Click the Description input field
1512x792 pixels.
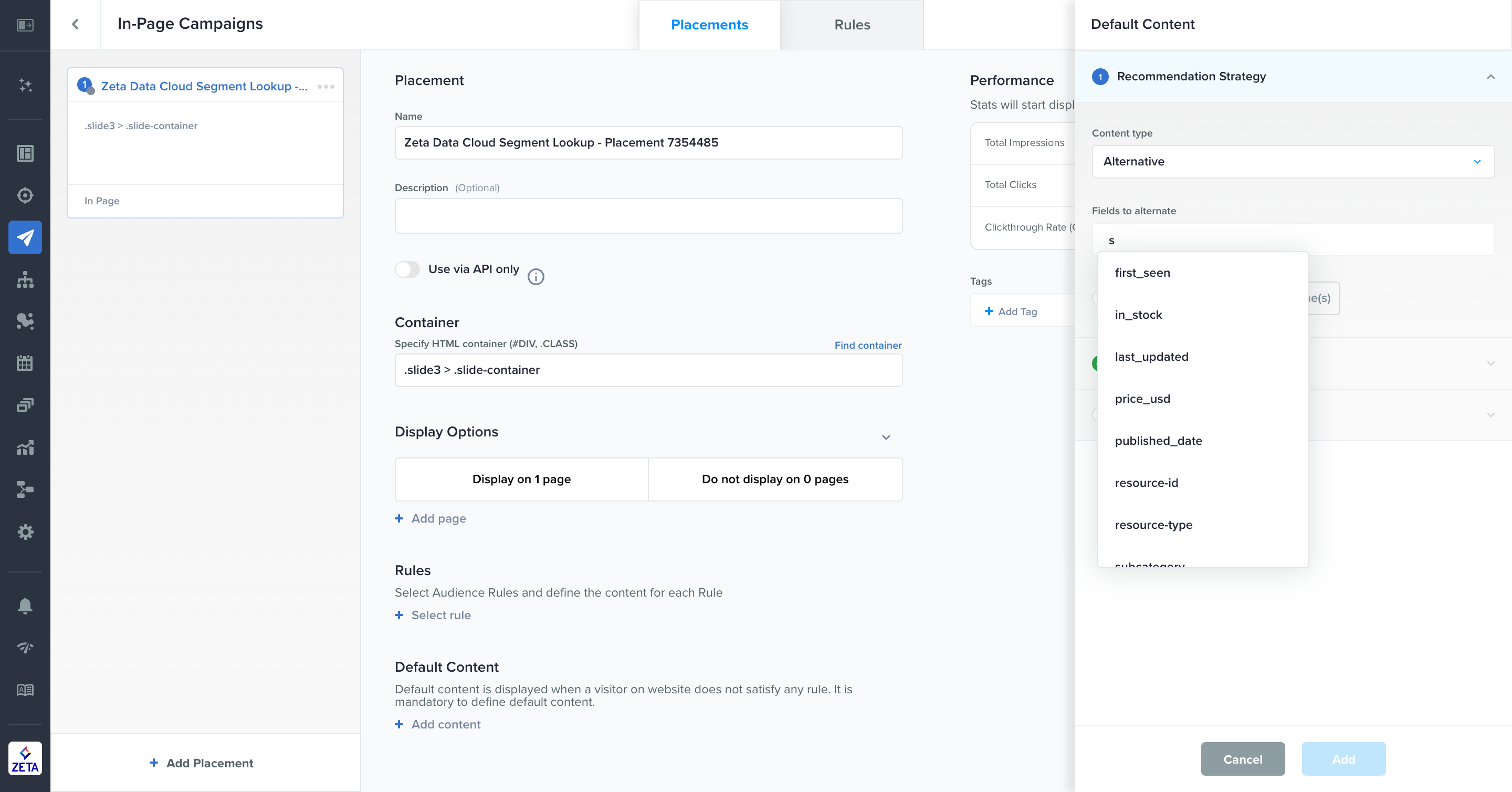[x=648, y=216]
